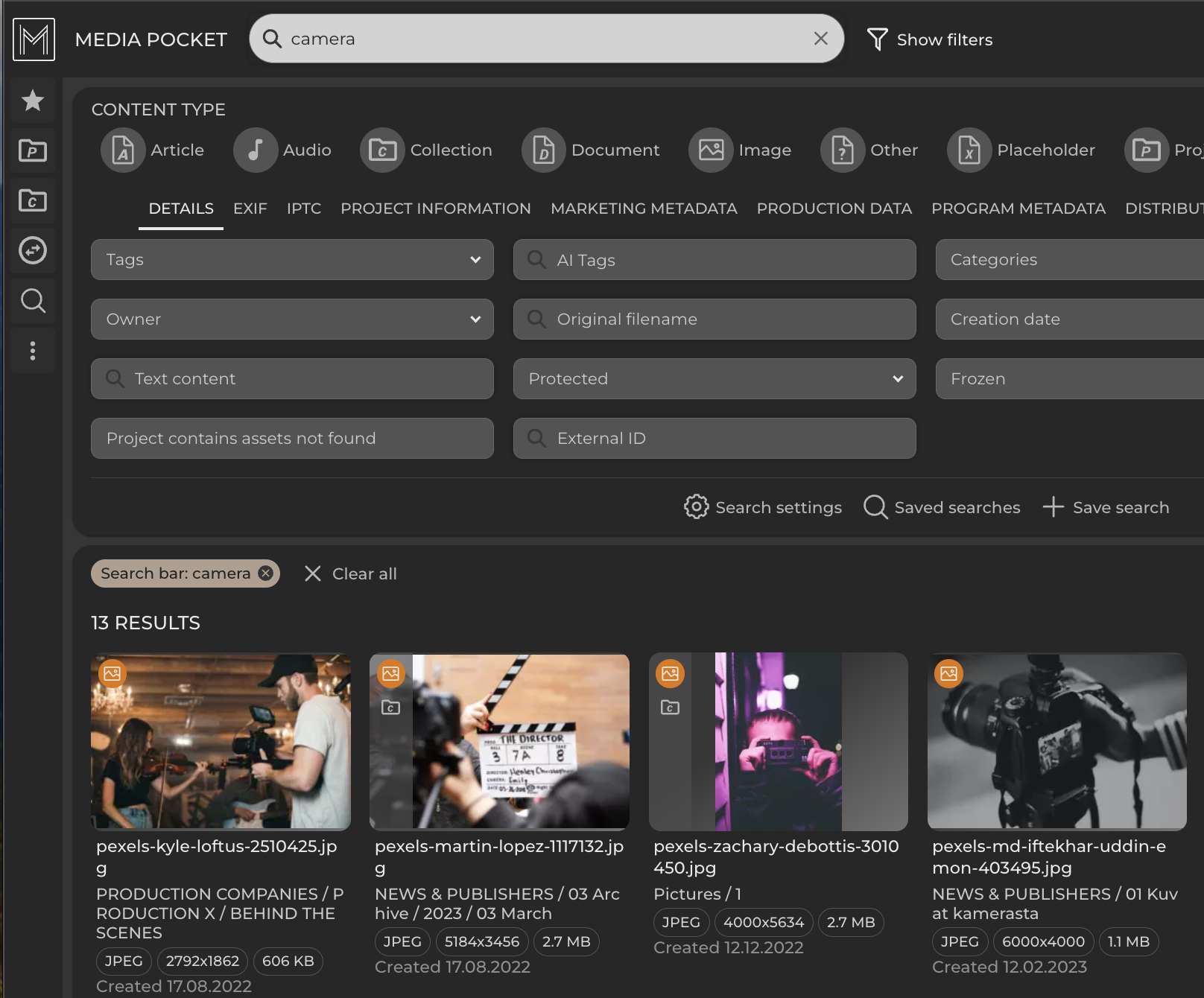Click the Media Pocket logo icon
The width and height of the screenshot is (1204, 998).
[x=34, y=39]
